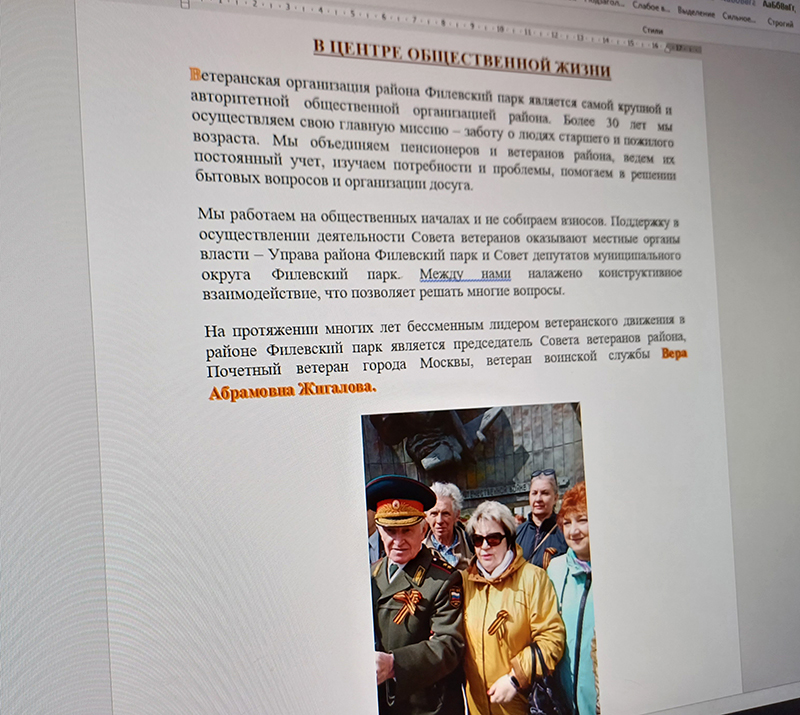Image resolution: width=800 pixels, height=715 pixels.
Task: Place cursor on the word "пенсионеров"
Action: pyautogui.click(x=440, y=149)
